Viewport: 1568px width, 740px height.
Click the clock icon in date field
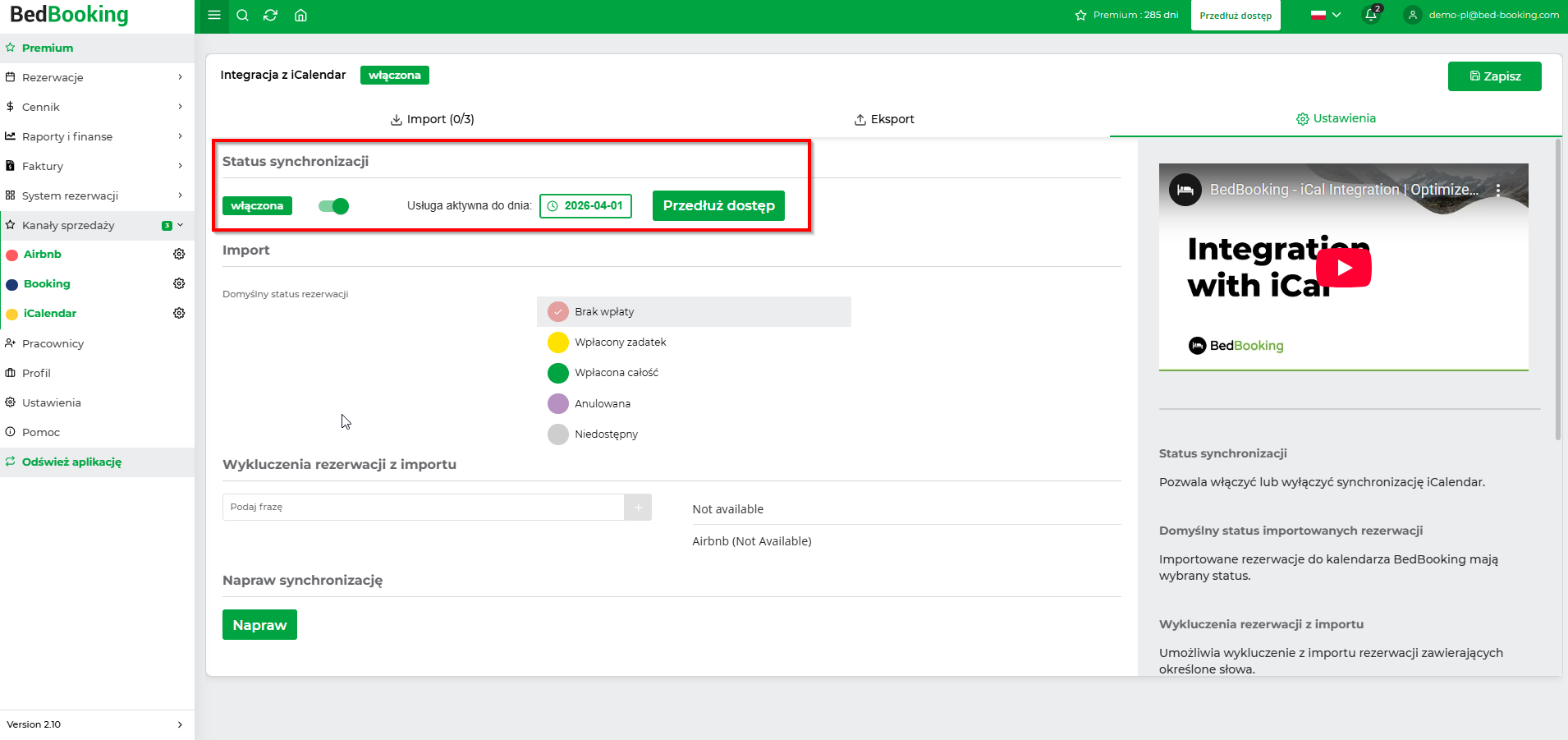[553, 206]
